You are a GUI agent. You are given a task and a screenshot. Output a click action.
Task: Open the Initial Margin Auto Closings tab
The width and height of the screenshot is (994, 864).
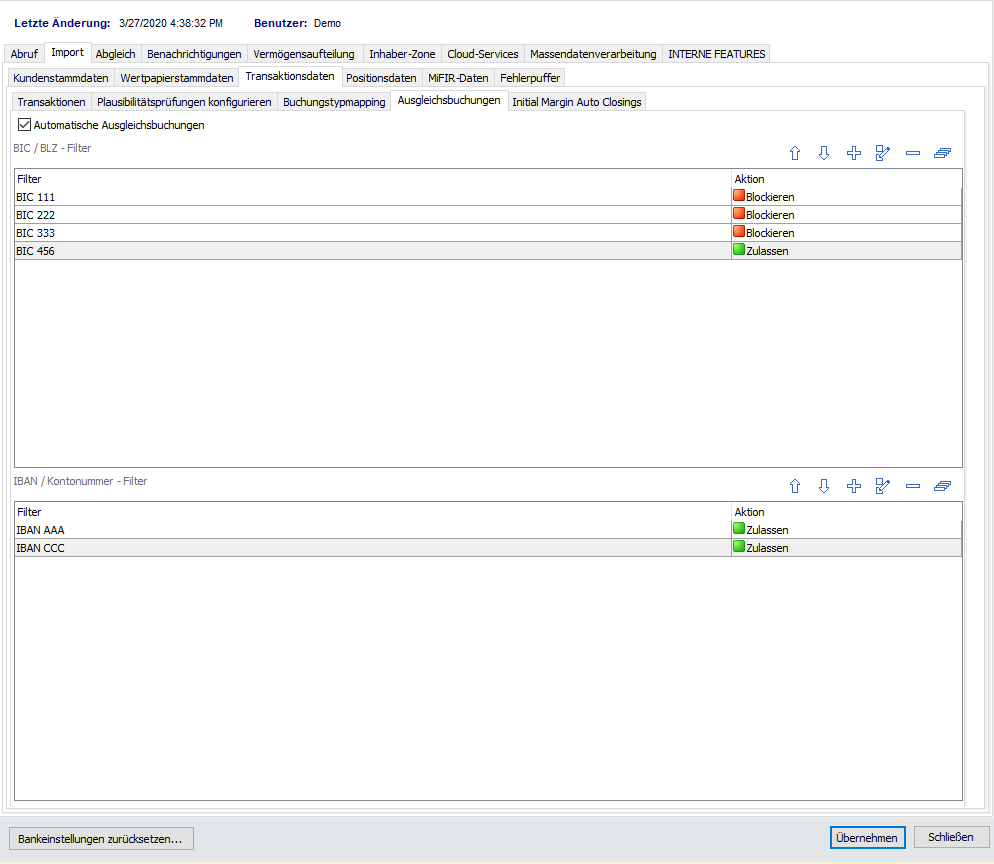[x=577, y=102]
